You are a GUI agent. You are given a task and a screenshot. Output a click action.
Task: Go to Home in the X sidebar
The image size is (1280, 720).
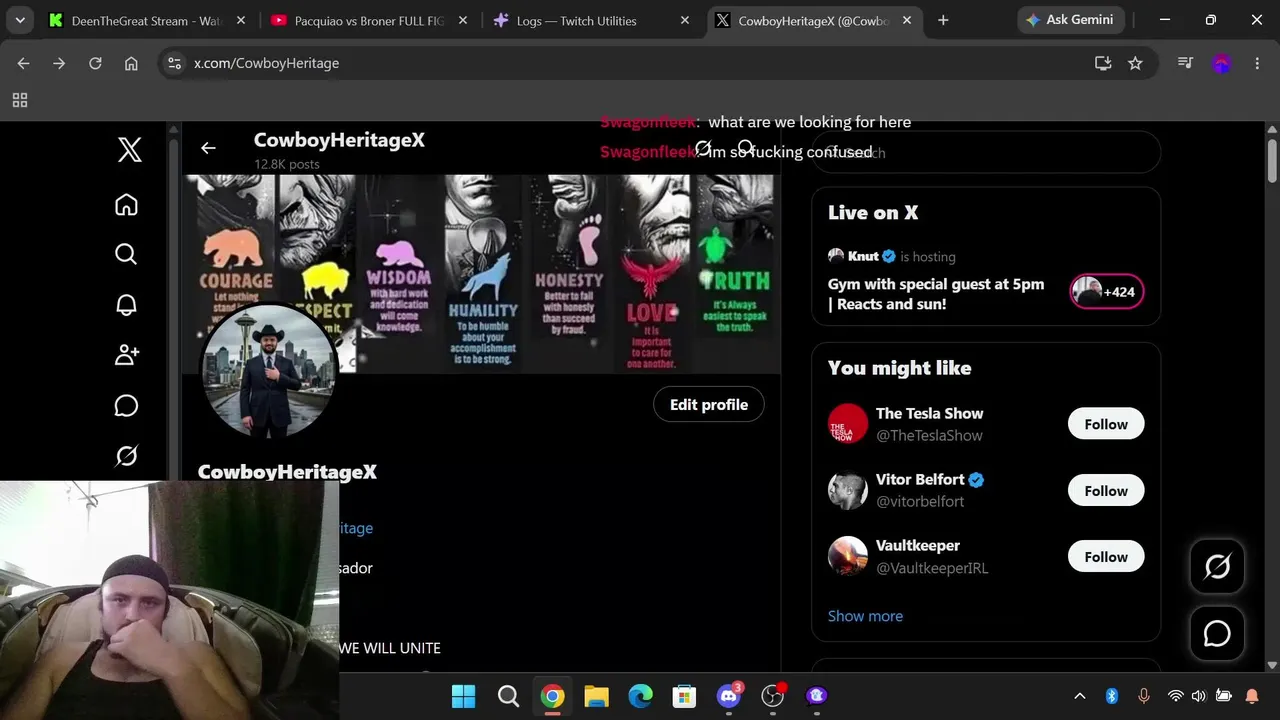126,205
